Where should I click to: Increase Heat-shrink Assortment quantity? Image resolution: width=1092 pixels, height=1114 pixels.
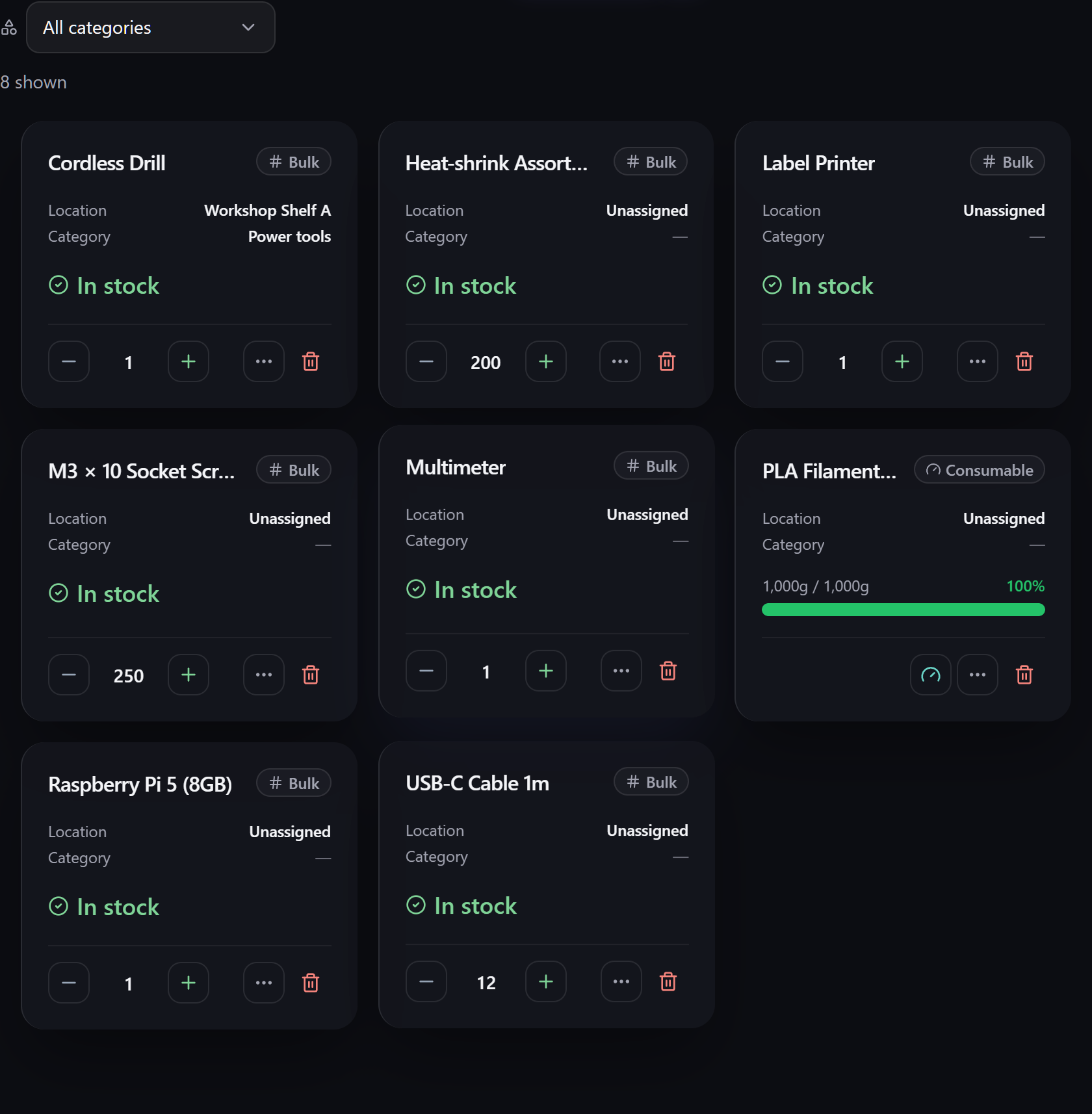point(546,361)
